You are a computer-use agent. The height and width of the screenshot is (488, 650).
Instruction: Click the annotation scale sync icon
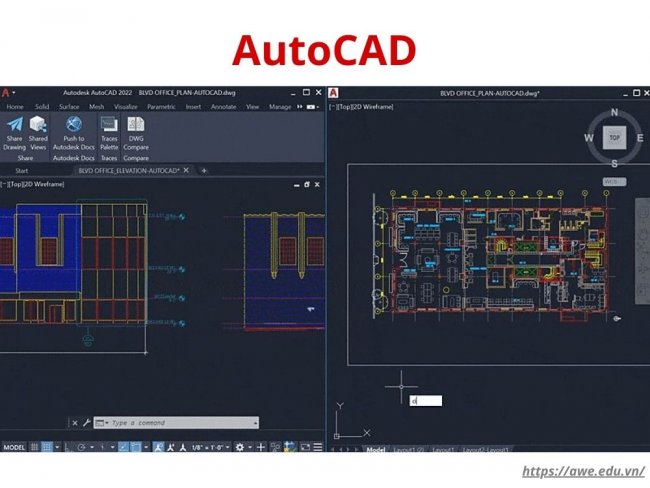(170, 447)
